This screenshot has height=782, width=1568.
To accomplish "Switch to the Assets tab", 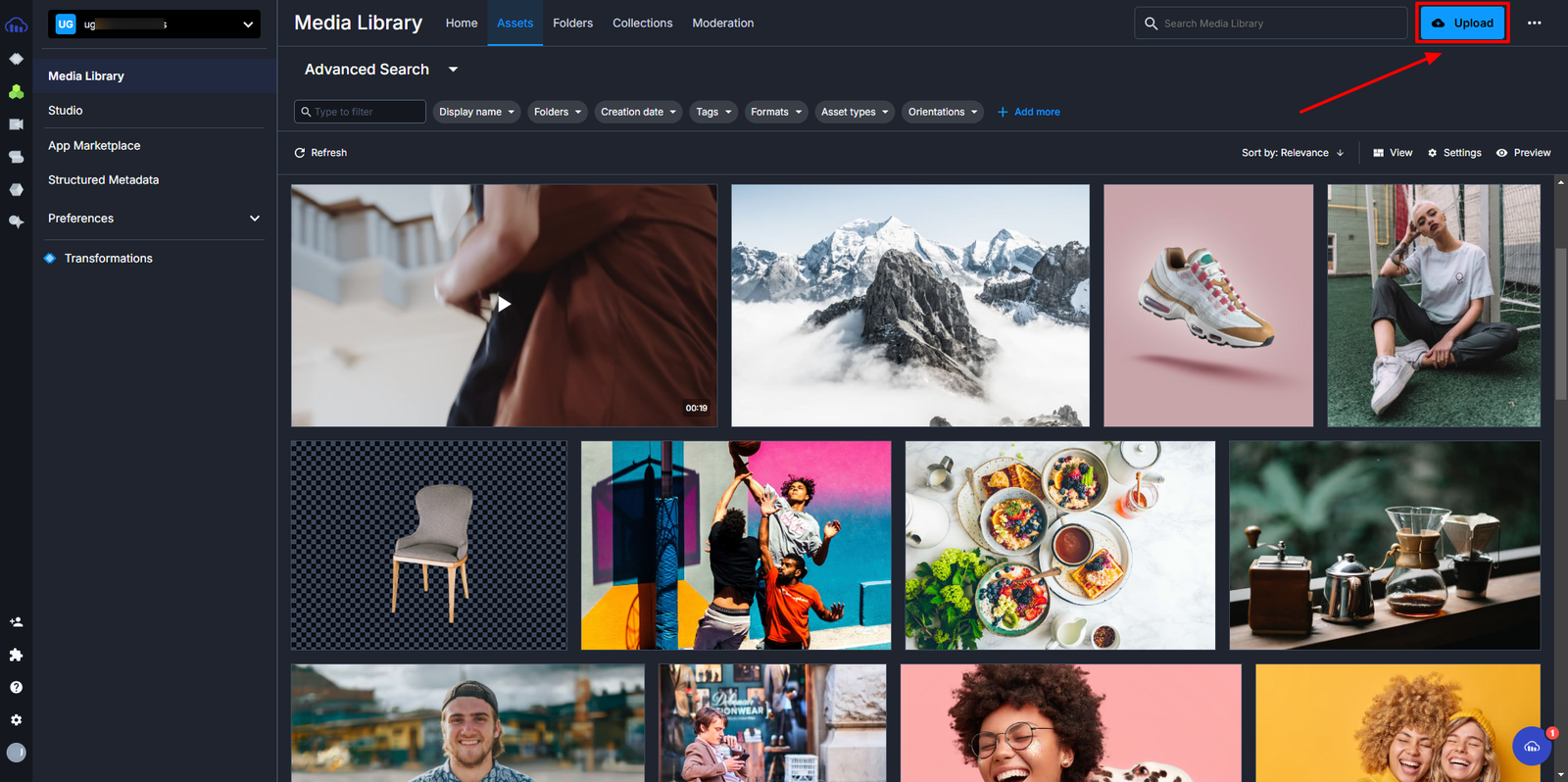I will (514, 24).
